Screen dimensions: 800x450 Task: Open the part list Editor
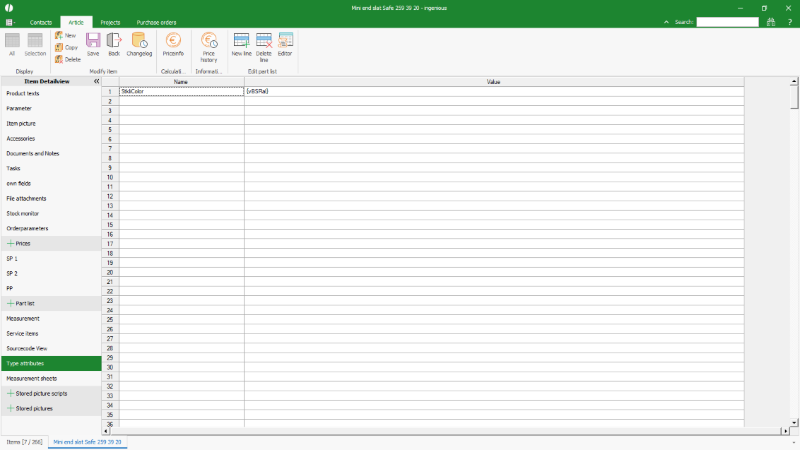pyautogui.click(x=285, y=44)
